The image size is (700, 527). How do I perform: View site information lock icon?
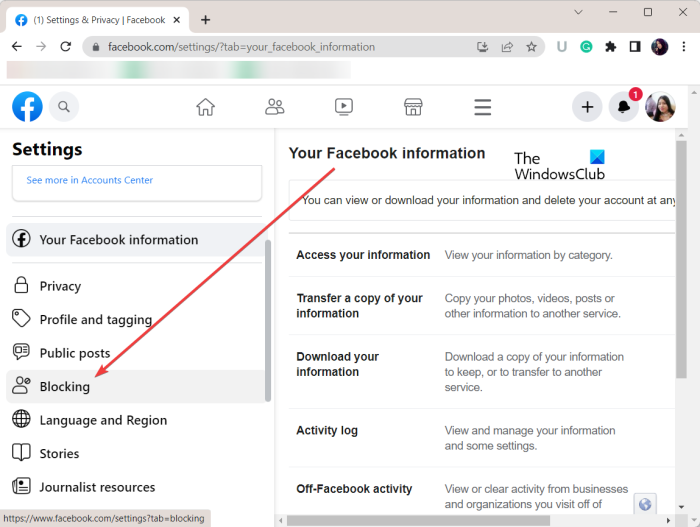pyautogui.click(x=96, y=46)
